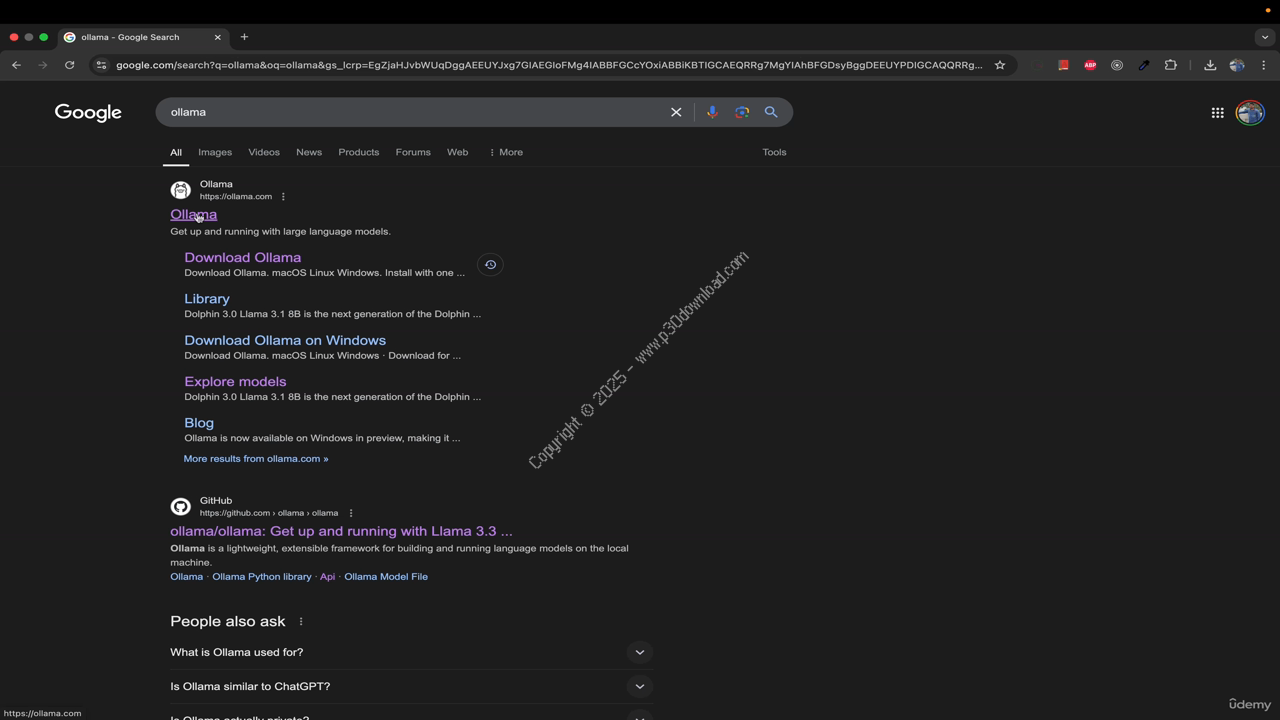Screen dimensions: 1280x720
Task: Click the GitHub breadcrumb URL text
Action: pyautogui.click(x=269, y=513)
